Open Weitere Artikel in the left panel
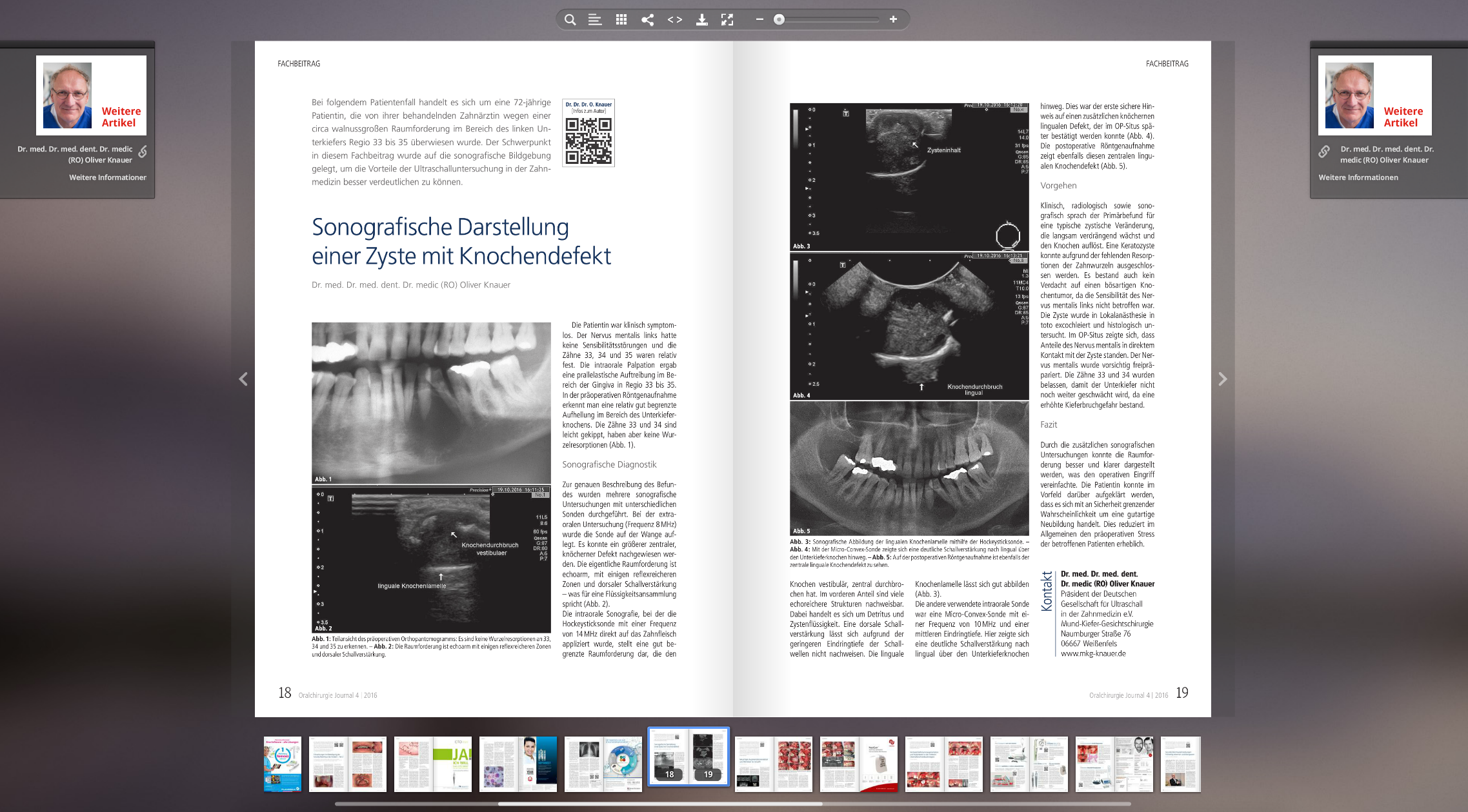 tap(121, 117)
